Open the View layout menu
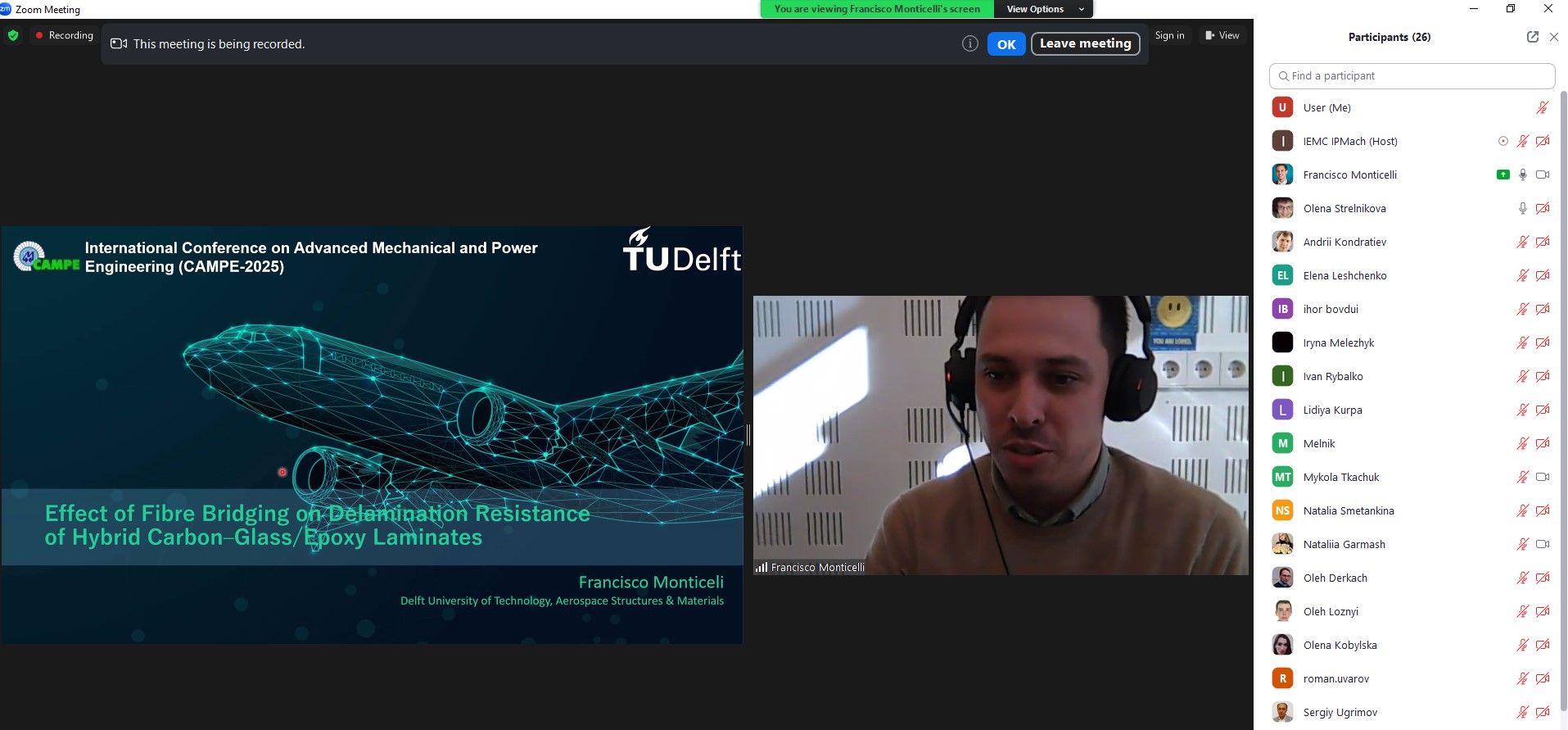The width and height of the screenshot is (1568, 730). pos(1222,35)
